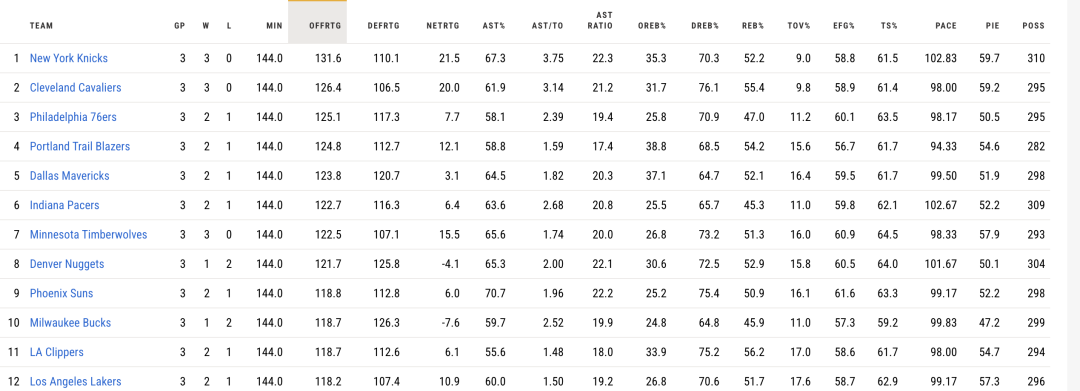Sort by TEAM column header
The width and height of the screenshot is (1080, 391).
click(41, 25)
